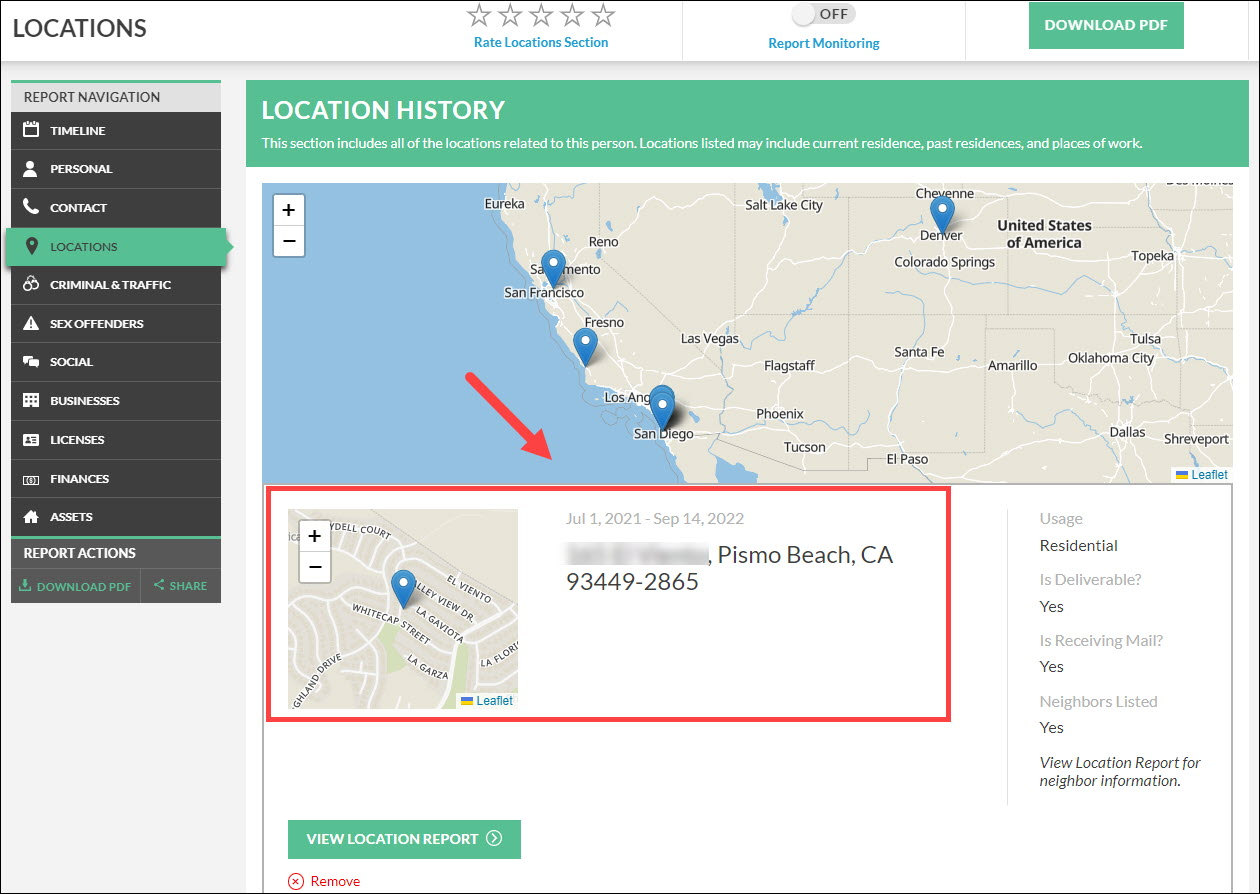This screenshot has width=1260, height=894.
Task: Click Download PDF under Report Actions
Action: coord(76,586)
